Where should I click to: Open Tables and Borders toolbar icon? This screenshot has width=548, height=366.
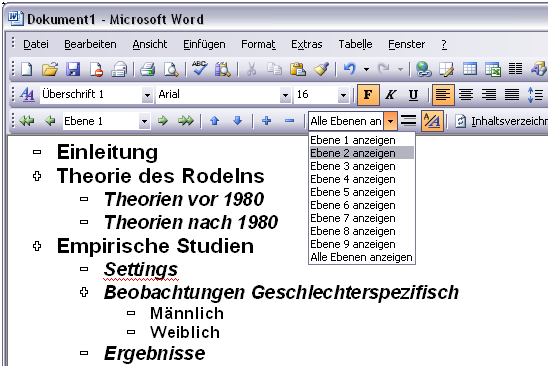click(x=447, y=69)
